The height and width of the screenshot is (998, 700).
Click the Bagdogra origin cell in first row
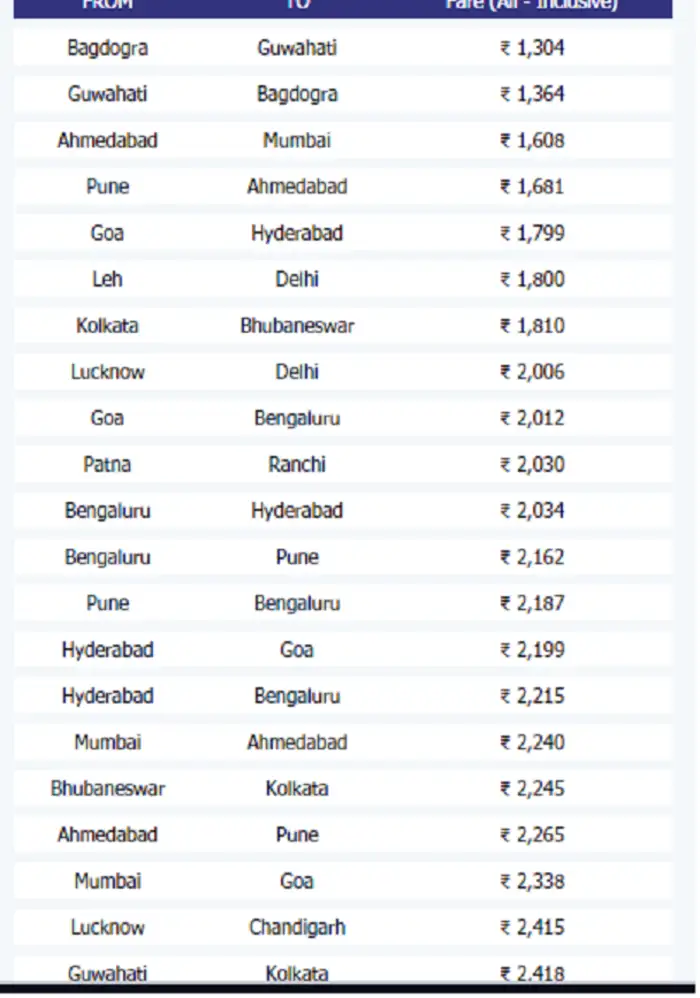coord(107,47)
